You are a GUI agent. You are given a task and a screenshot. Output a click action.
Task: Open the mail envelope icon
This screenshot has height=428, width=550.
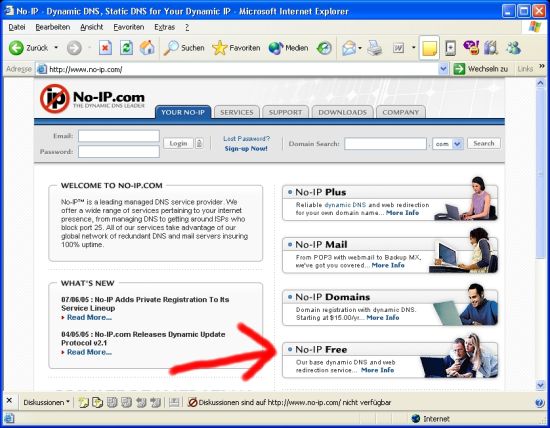tap(349, 48)
